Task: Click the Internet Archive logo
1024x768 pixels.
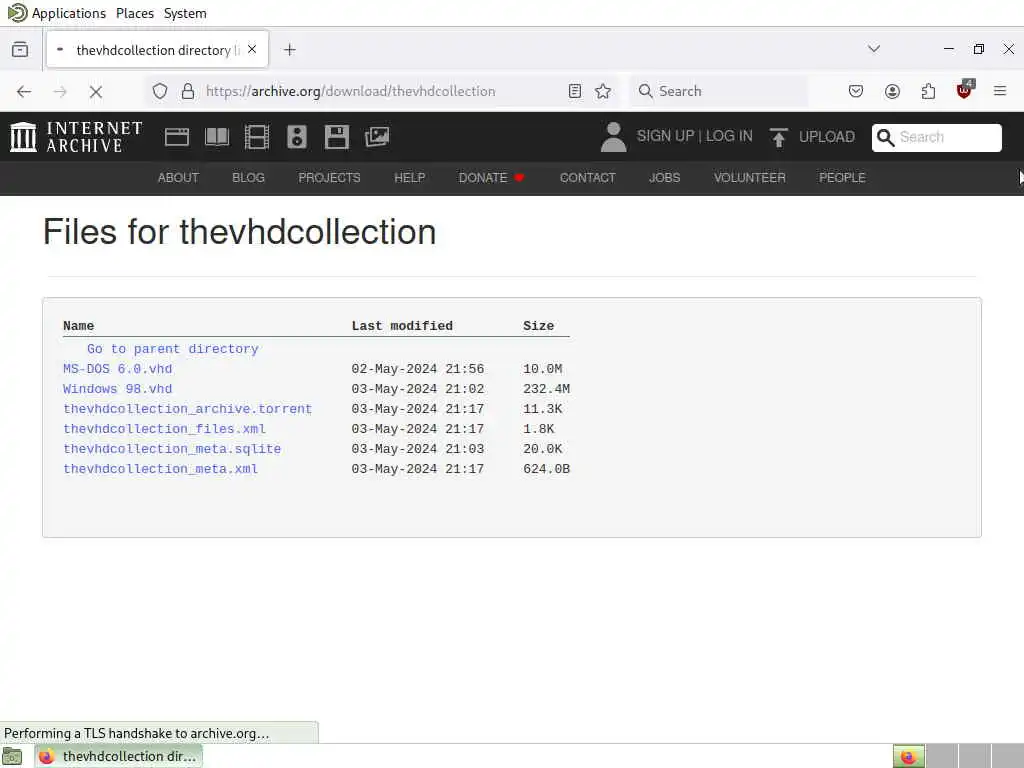Action: pyautogui.click(x=76, y=137)
